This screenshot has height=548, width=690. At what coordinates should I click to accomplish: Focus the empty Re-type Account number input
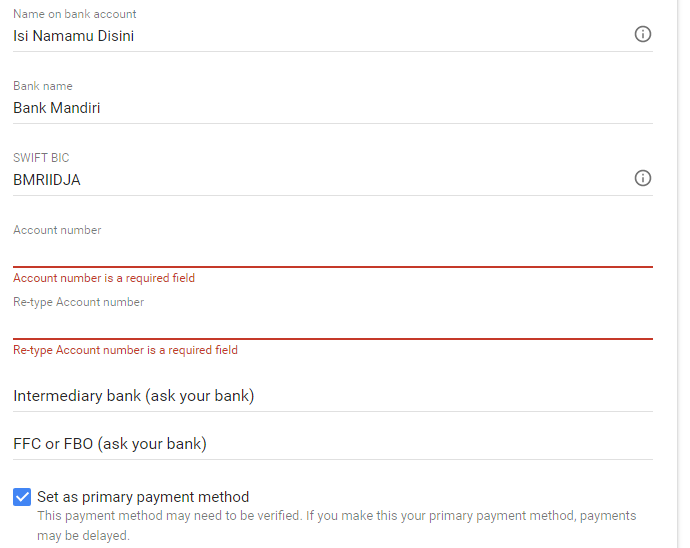click(333, 325)
